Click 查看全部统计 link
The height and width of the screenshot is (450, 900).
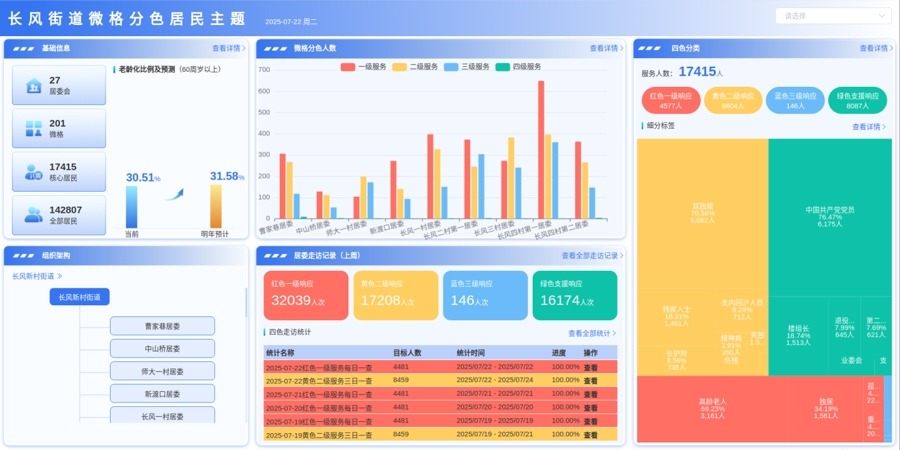click(592, 333)
